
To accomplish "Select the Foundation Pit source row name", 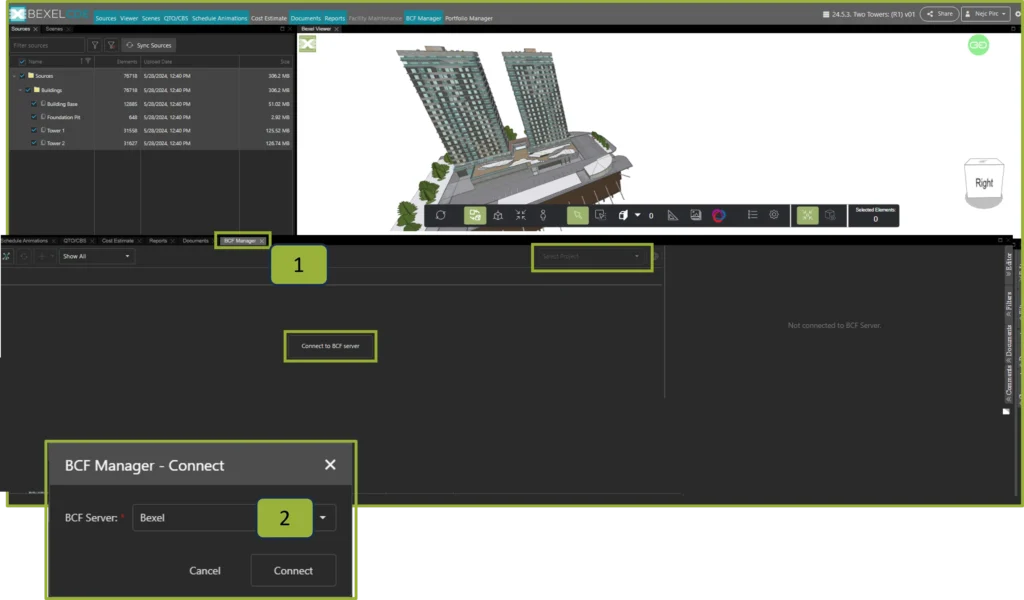I will pyautogui.click(x=63, y=118).
